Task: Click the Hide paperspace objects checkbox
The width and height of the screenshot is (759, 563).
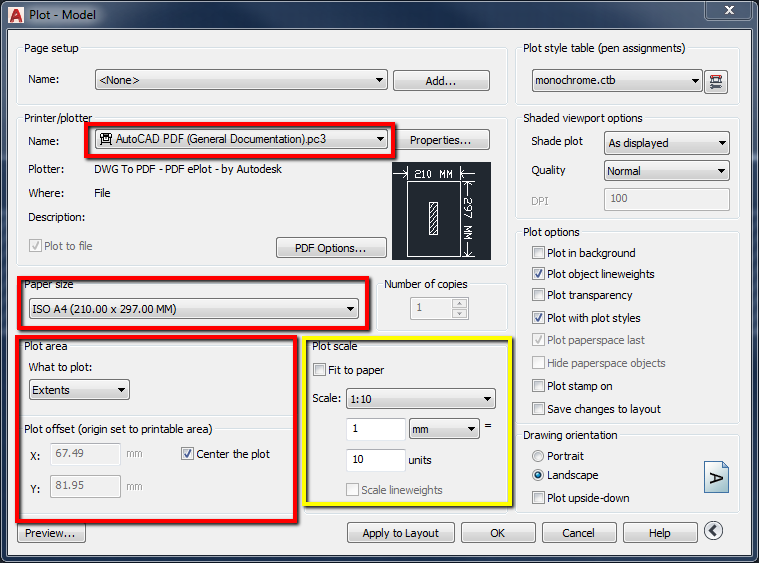Action: [x=538, y=363]
